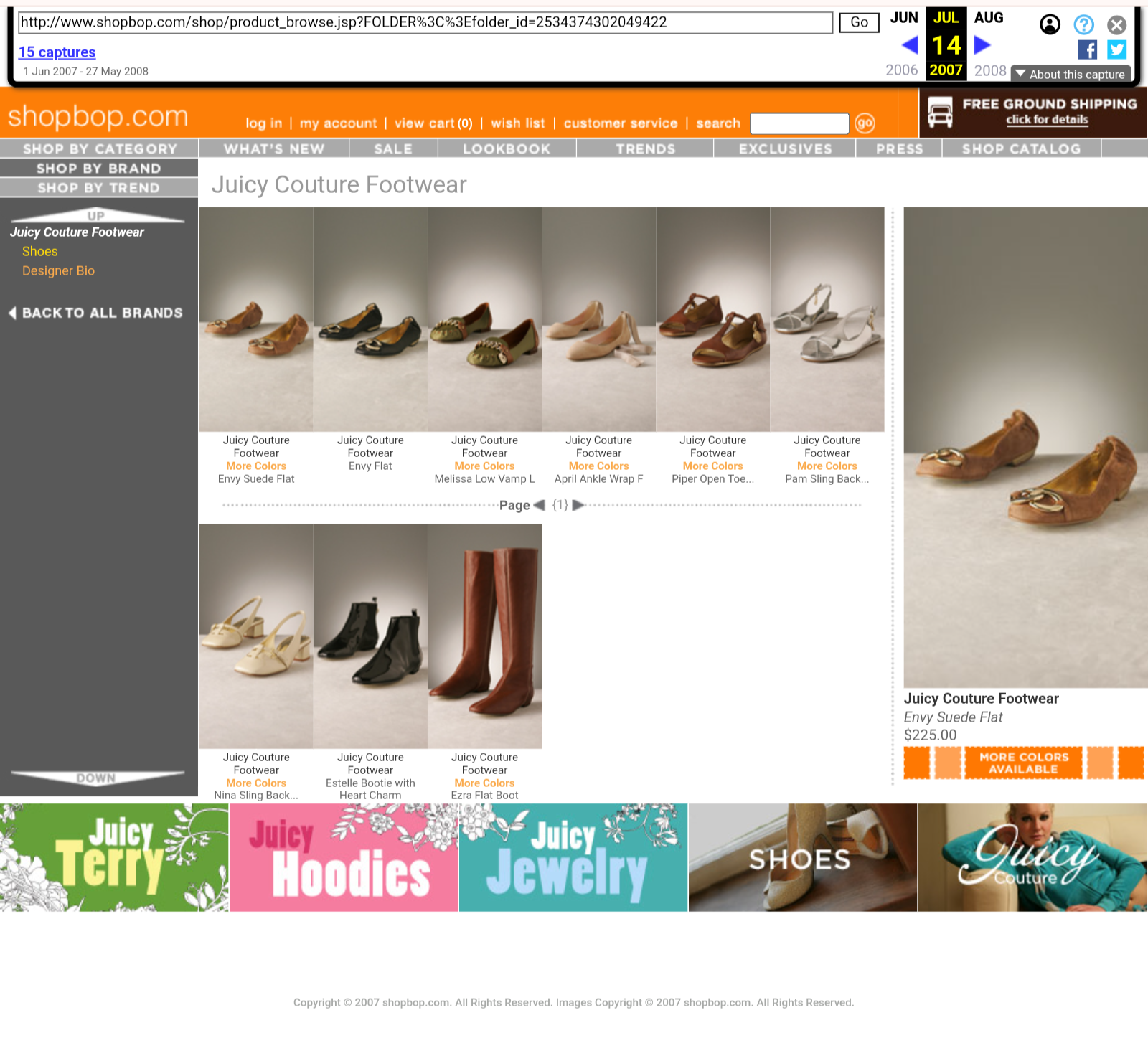Image resolution: width=1148 pixels, height=1061 pixels.
Task: Open the Wayback user account icon
Action: [x=1050, y=25]
